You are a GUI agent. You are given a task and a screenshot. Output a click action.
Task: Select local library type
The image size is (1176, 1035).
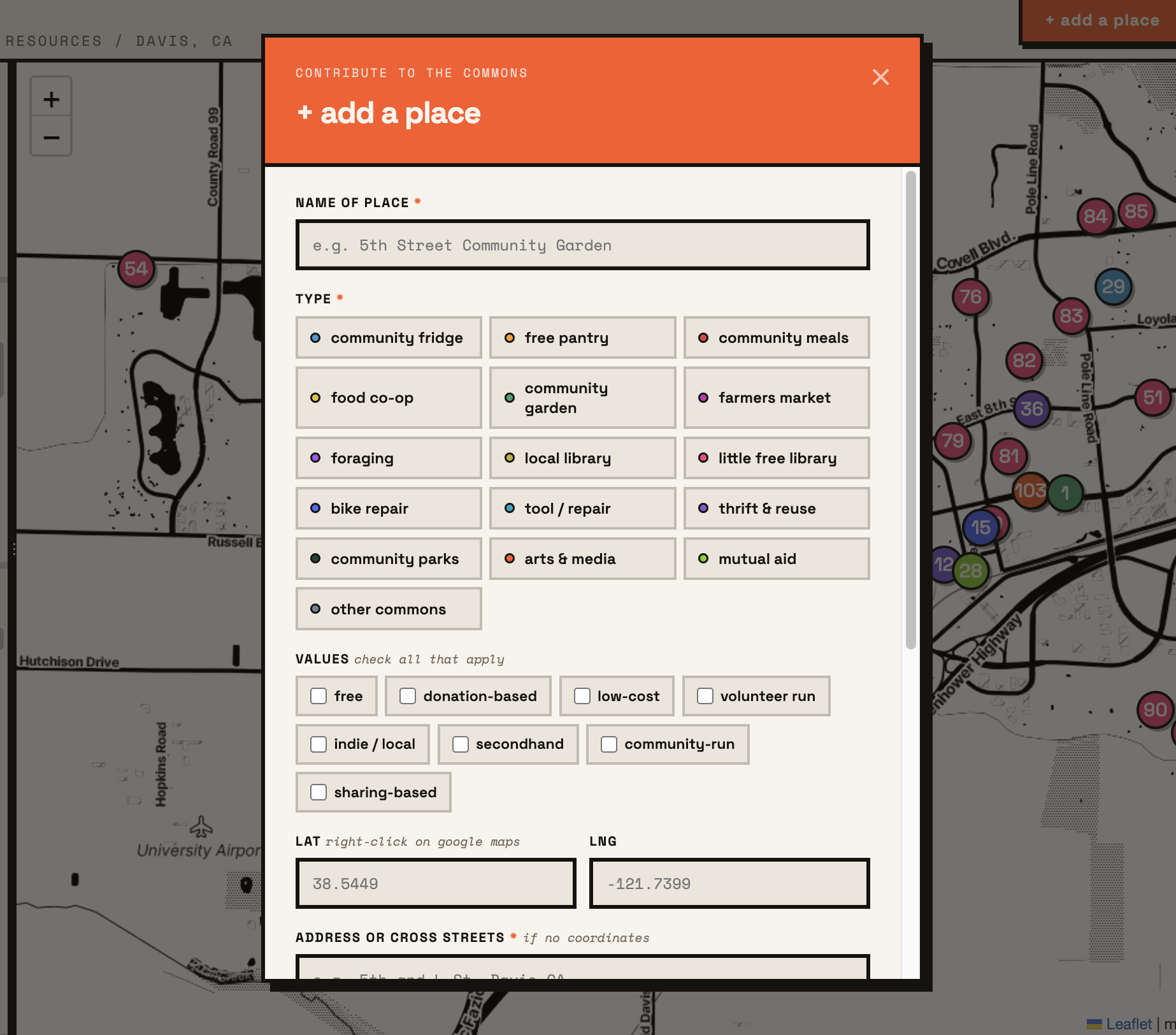point(582,458)
